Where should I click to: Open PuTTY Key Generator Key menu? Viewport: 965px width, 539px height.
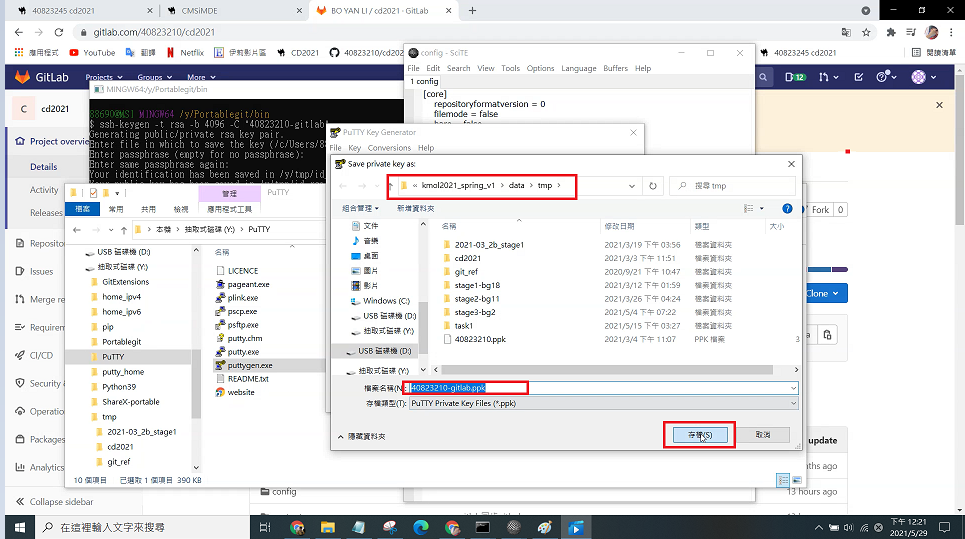click(x=354, y=148)
